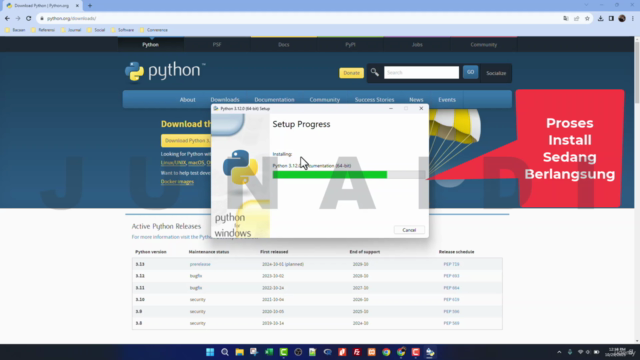Open the Chrome three-dot menu
640x360 pixels.
tap(633, 18)
